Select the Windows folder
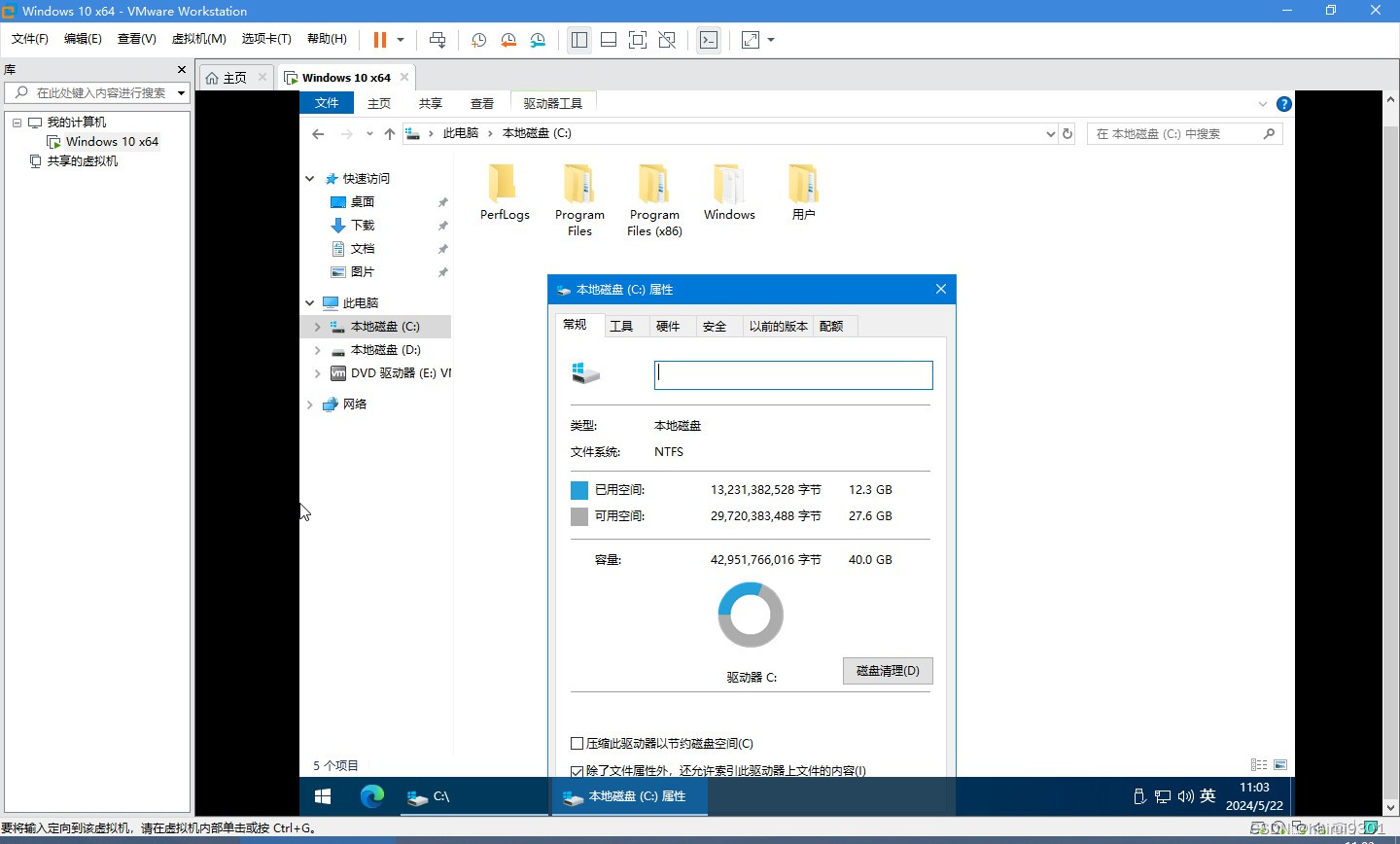This screenshot has height=844, width=1400. tap(729, 193)
